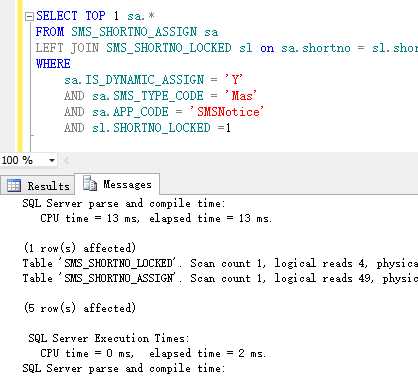Click the 'SMSNotice' string literal
The width and height of the screenshot is (418, 377).
(x=226, y=112)
